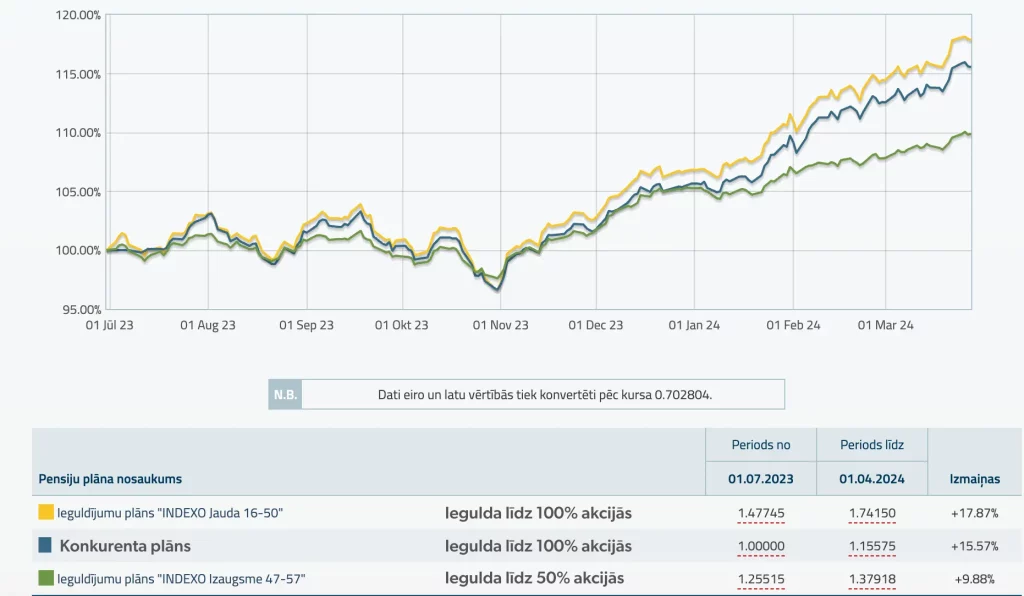Click 'Iegulda līdz 50% akcijās' text
The height and width of the screenshot is (596, 1024).
(x=534, y=578)
